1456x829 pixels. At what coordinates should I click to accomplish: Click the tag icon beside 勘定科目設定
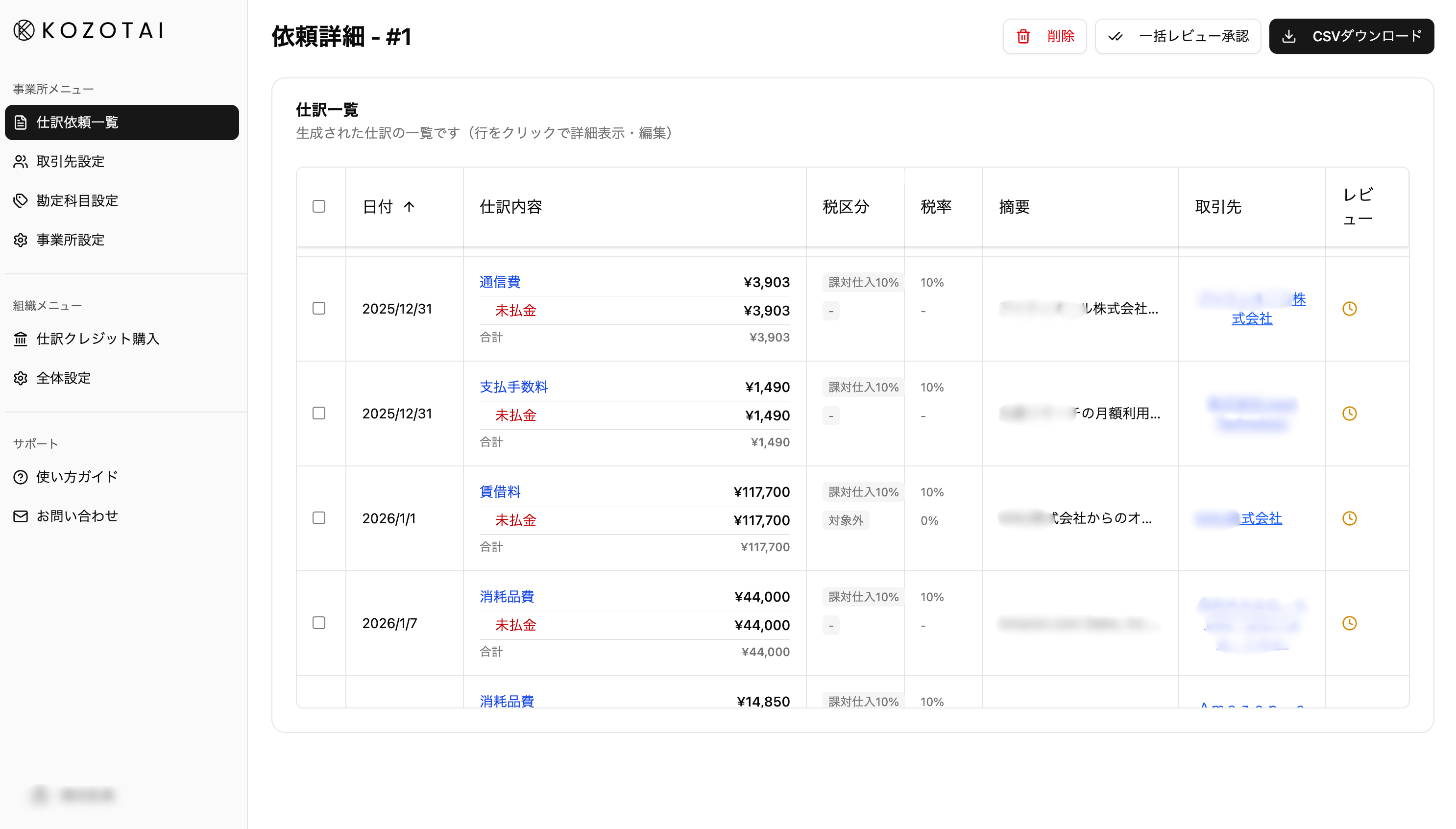click(x=21, y=200)
